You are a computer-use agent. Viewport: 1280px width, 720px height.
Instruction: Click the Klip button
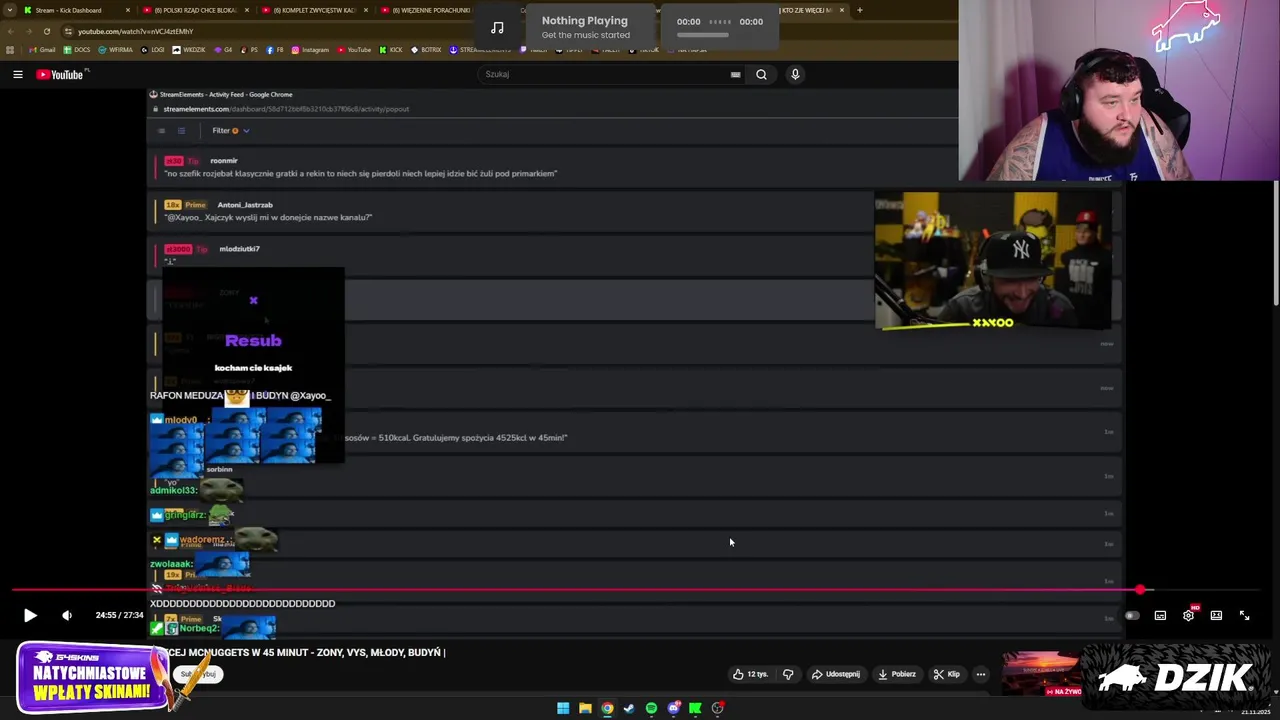946,674
